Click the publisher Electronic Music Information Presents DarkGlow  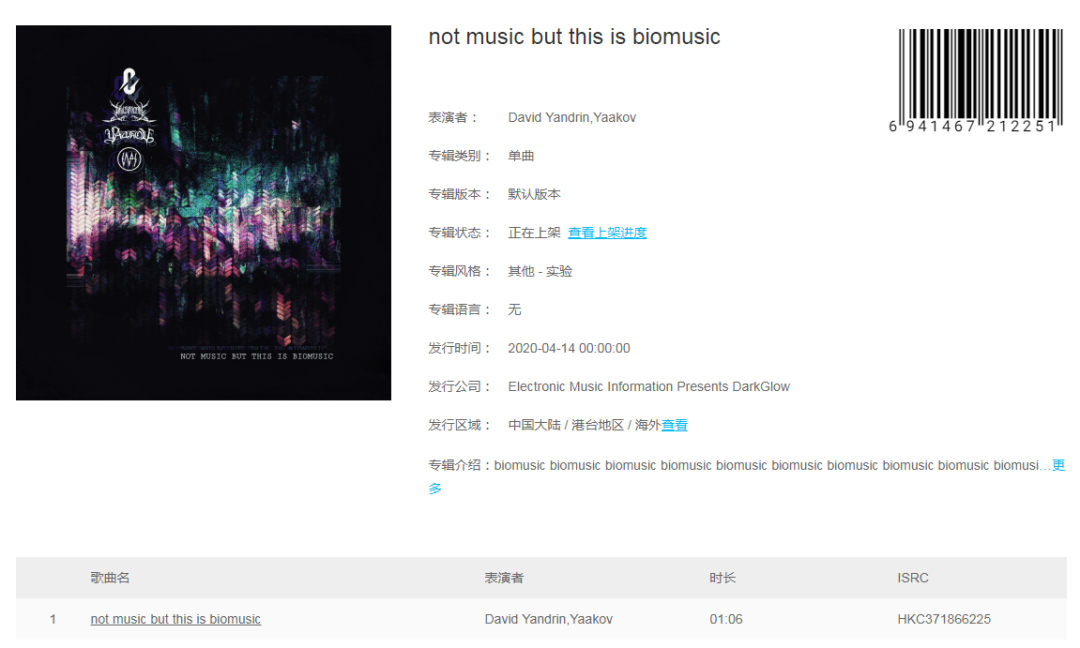649,386
